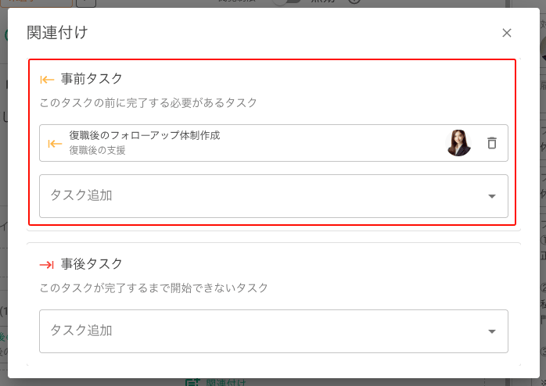Screen dimensions: 546x386
Task: Click the 復職後の支援 subtitle text
Action: (x=97, y=150)
